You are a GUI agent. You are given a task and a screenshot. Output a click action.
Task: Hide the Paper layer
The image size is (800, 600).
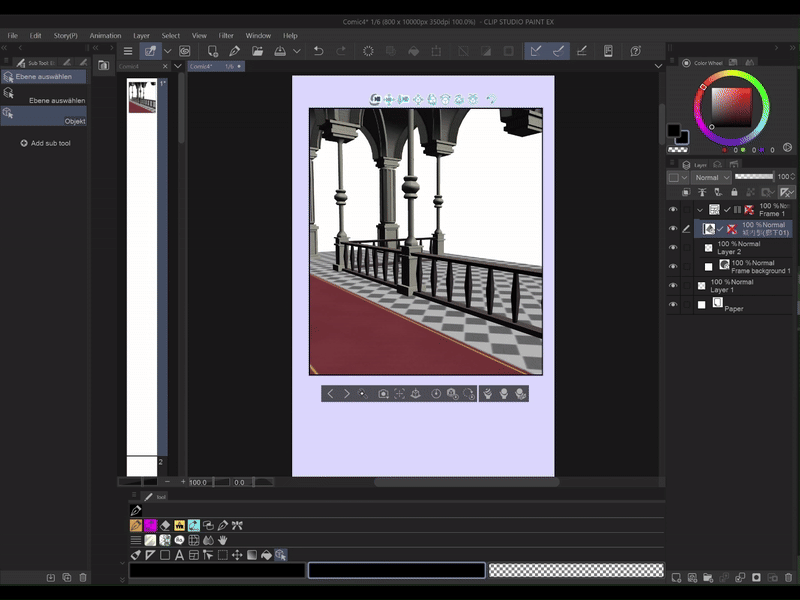[x=673, y=304]
